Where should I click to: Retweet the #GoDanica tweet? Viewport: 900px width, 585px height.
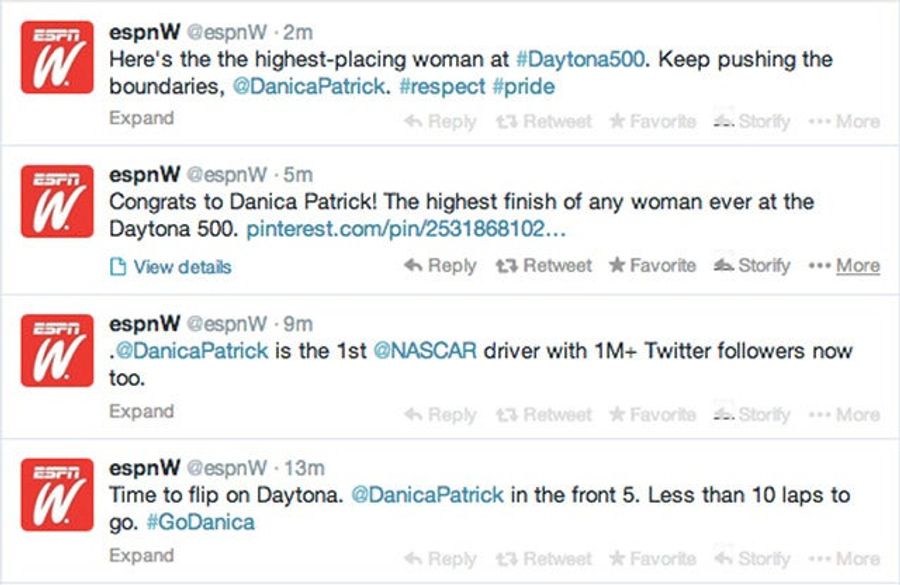(x=544, y=559)
